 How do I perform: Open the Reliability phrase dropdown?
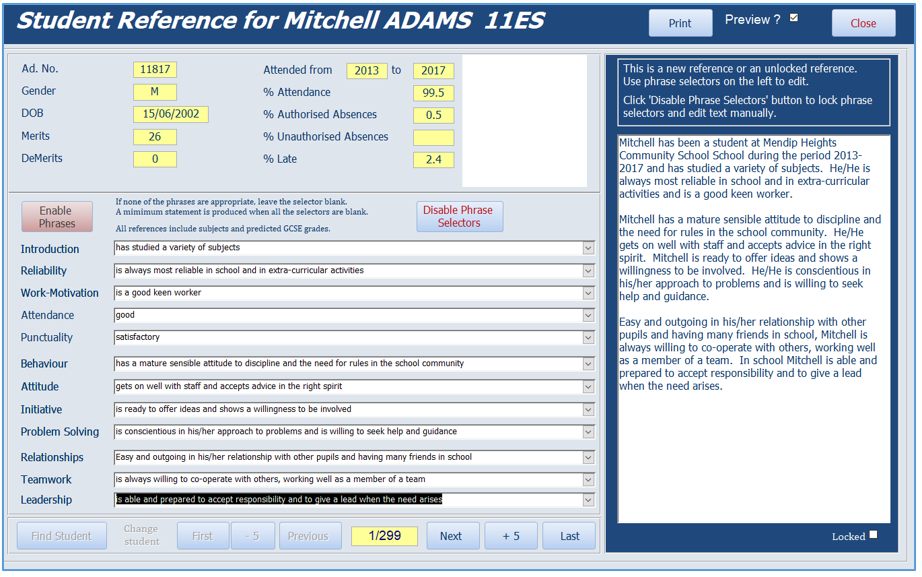(588, 271)
